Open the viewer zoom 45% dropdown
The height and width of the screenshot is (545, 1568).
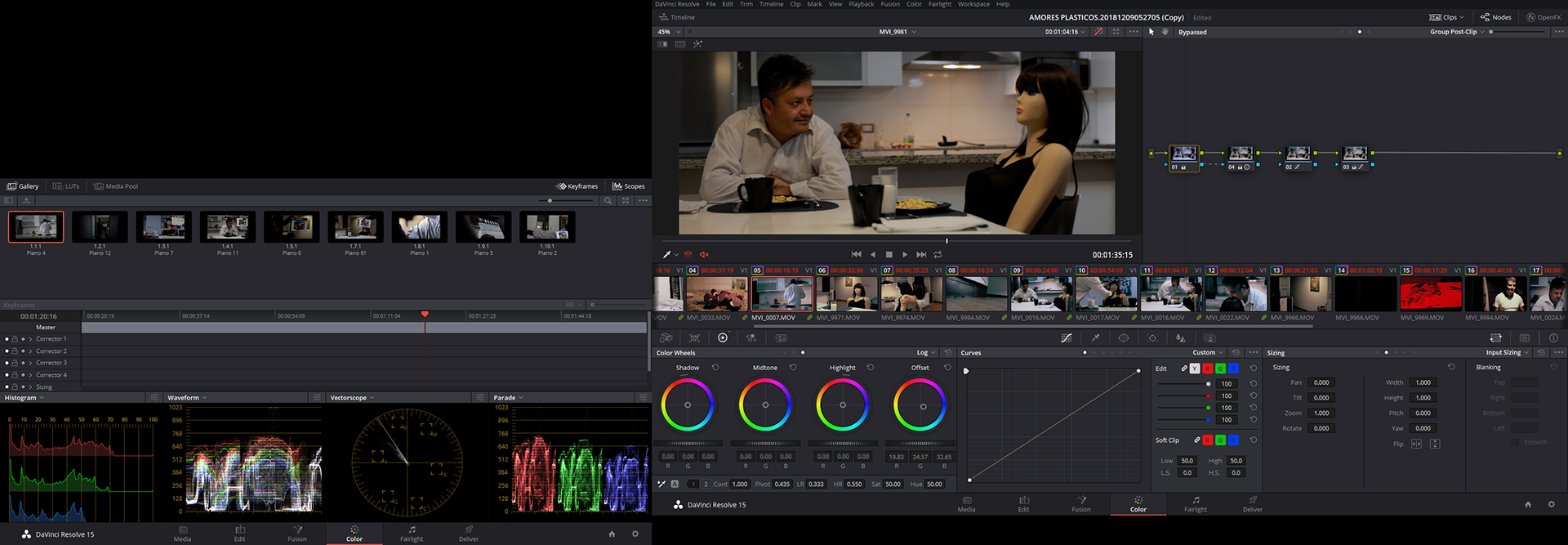click(669, 32)
